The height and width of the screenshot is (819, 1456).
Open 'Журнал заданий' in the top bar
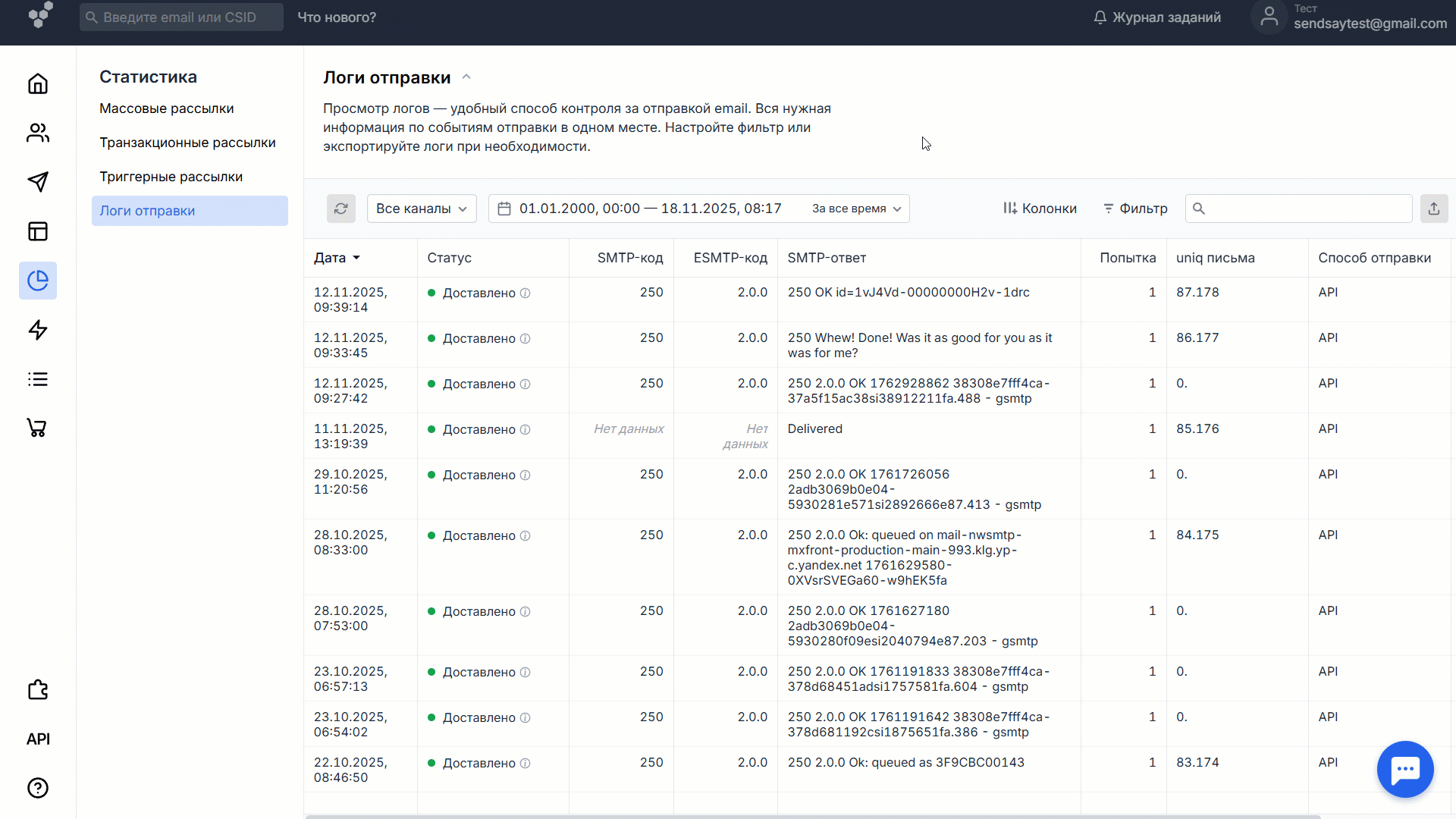1166,17
